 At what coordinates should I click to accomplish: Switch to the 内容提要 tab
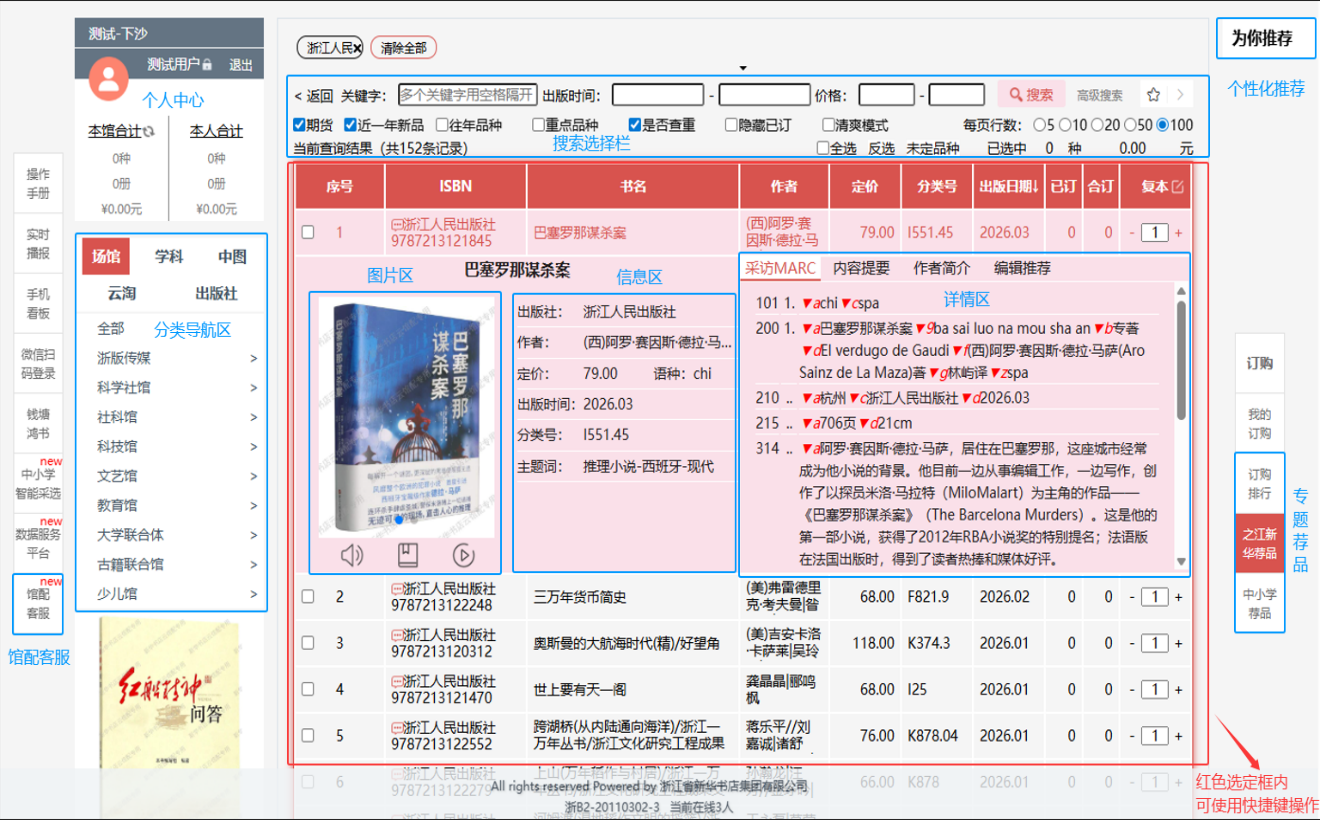click(x=861, y=268)
